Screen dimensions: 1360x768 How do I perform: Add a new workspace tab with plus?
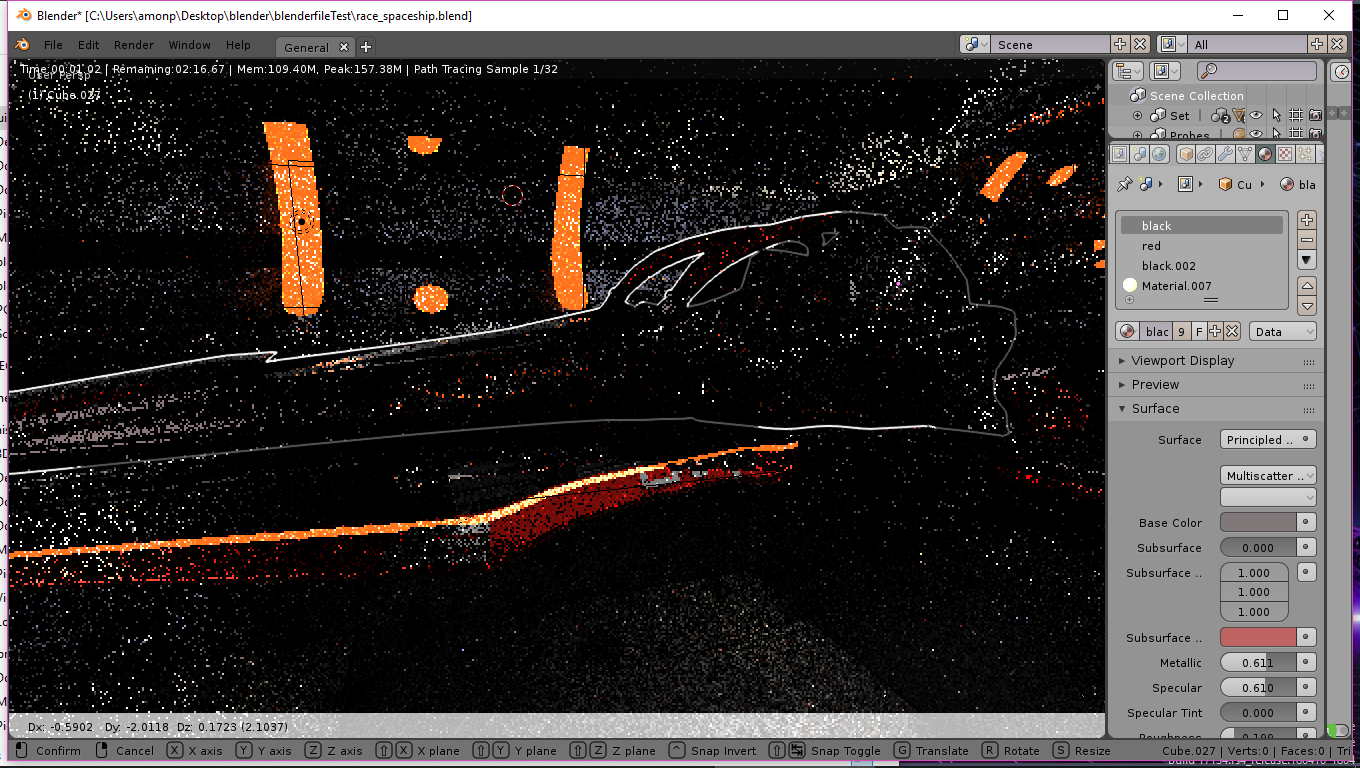(x=366, y=47)
